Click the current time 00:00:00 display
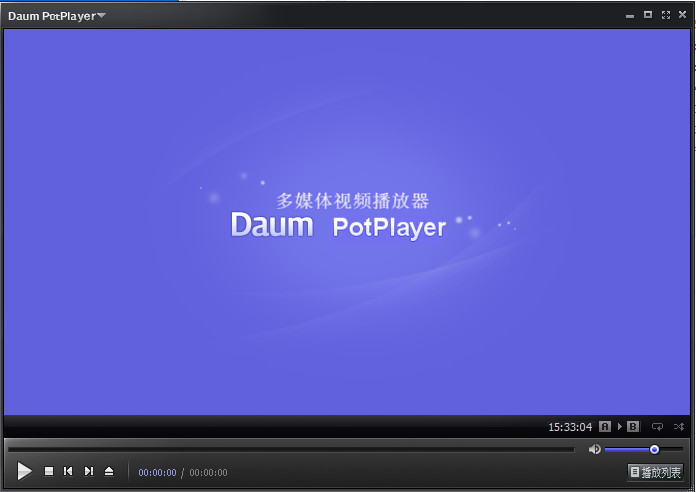The image size is (696, 492). 157,472
